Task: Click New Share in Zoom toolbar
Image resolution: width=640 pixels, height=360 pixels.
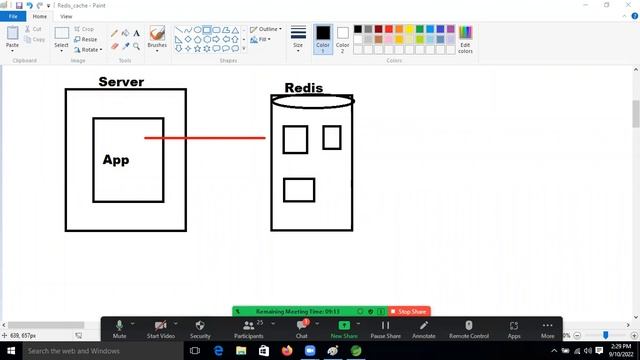Action: click(344, 329)
